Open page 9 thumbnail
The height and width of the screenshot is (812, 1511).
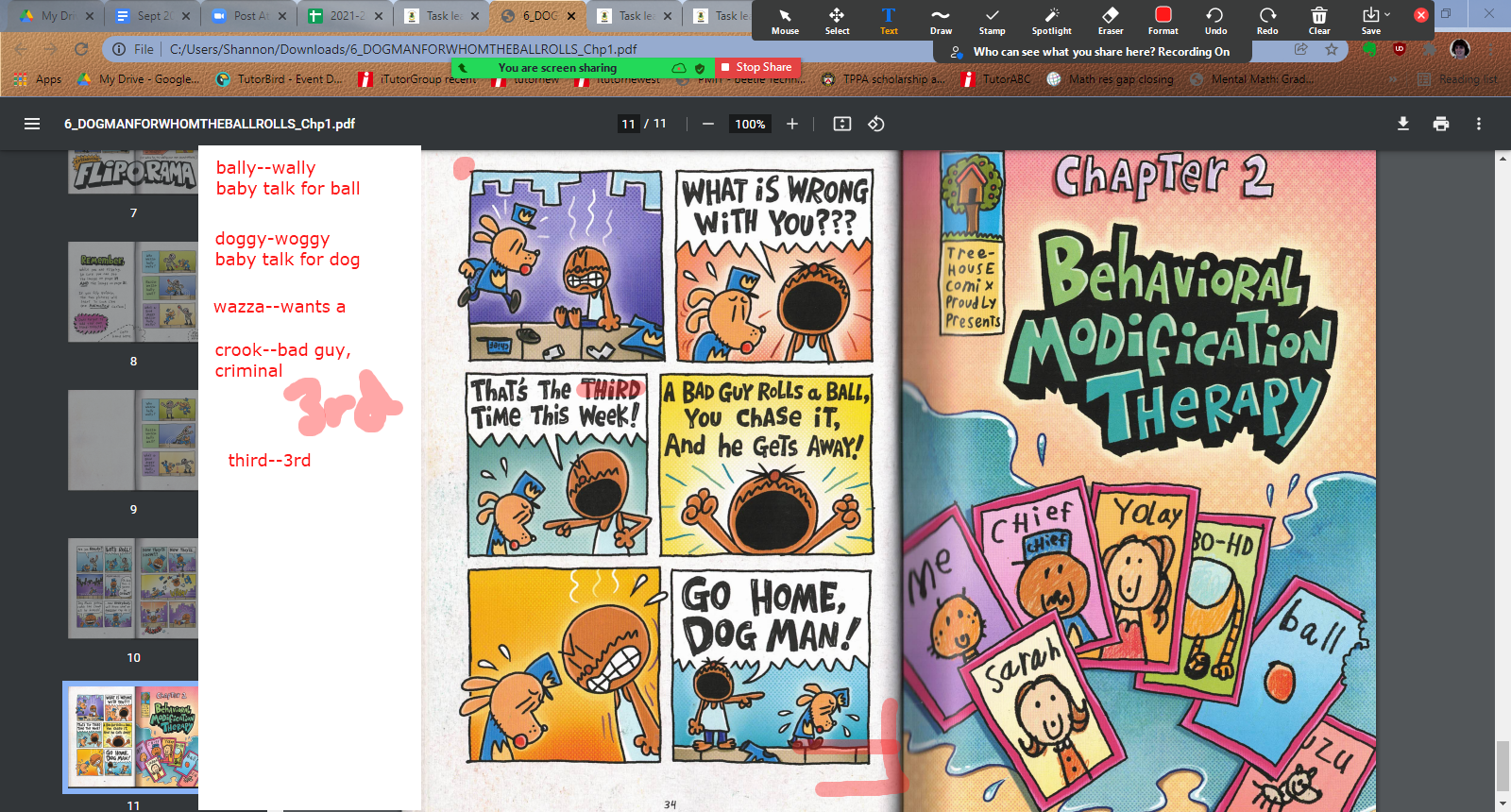click(x=133, y=440)
